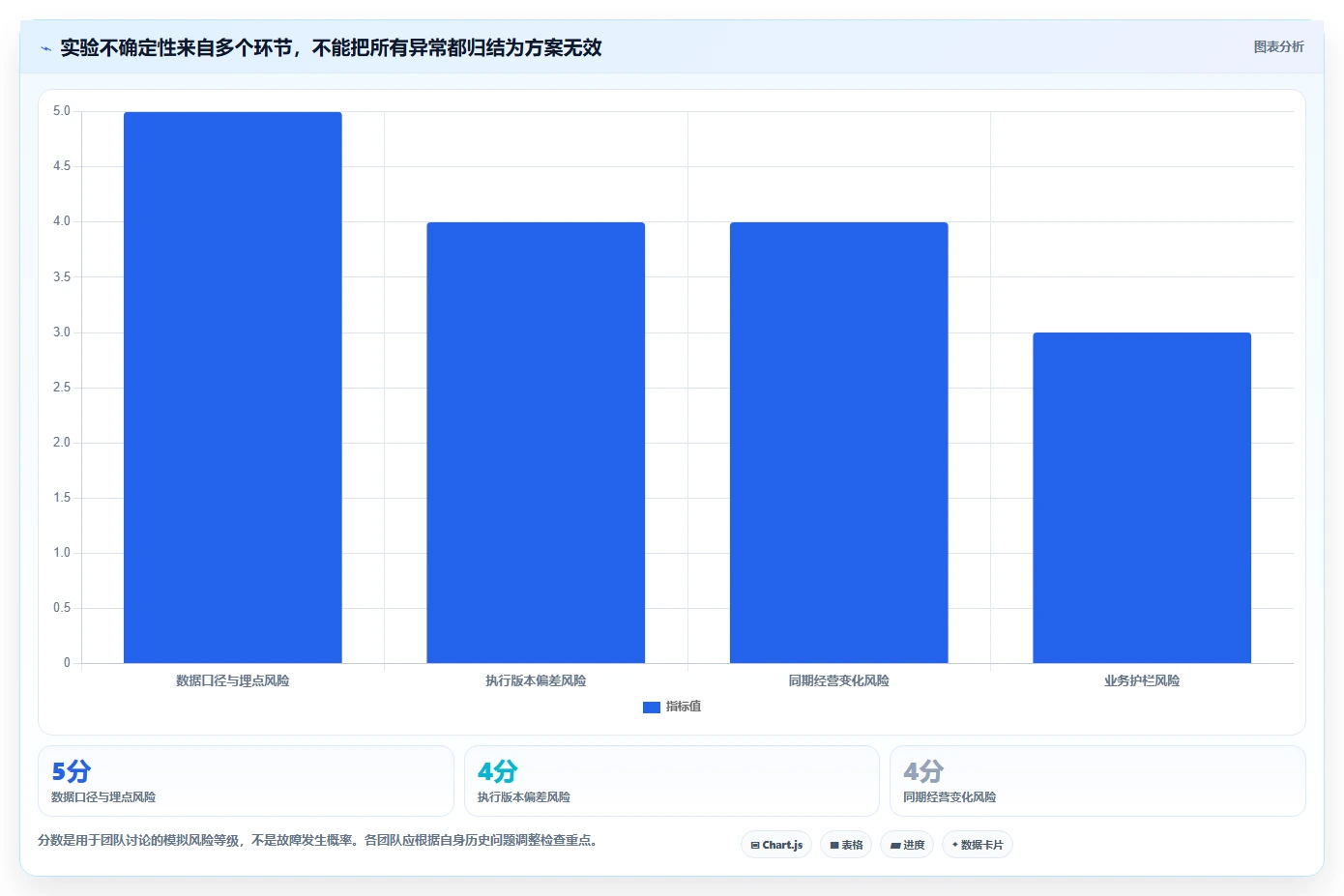This screenshot has width=1344, height=896.
Task: Click the icon in the Chart.js tag
Action: (755, 845)
